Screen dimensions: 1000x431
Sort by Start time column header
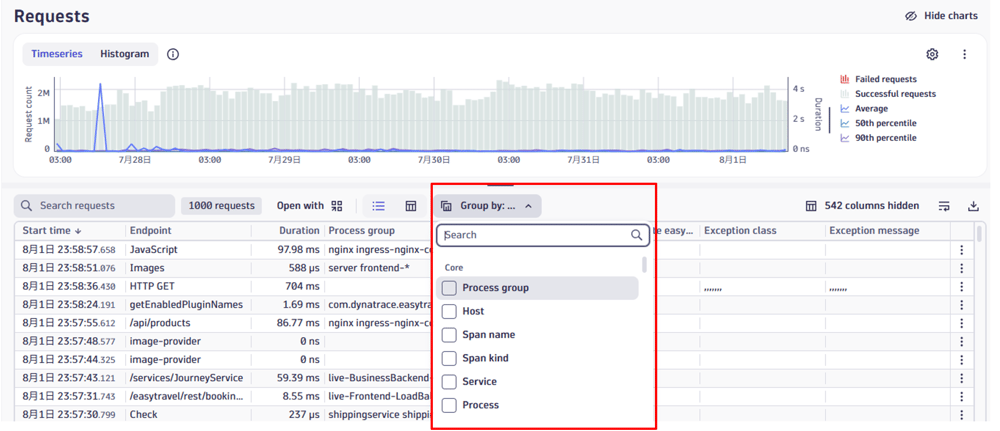(x=52, y=231)
